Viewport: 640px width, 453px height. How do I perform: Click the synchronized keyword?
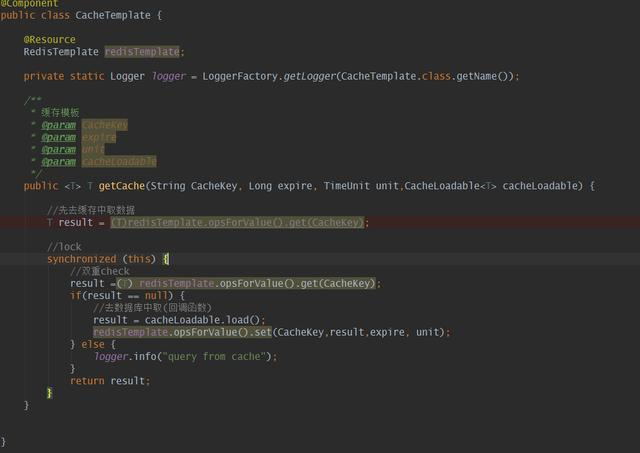82,259
